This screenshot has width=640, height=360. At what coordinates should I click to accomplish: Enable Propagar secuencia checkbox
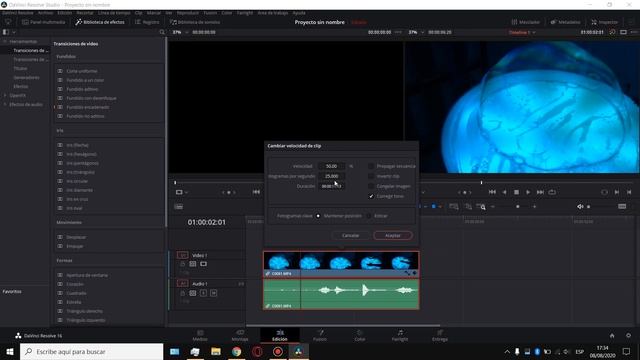pyautogui.click(x=371, y=166)
